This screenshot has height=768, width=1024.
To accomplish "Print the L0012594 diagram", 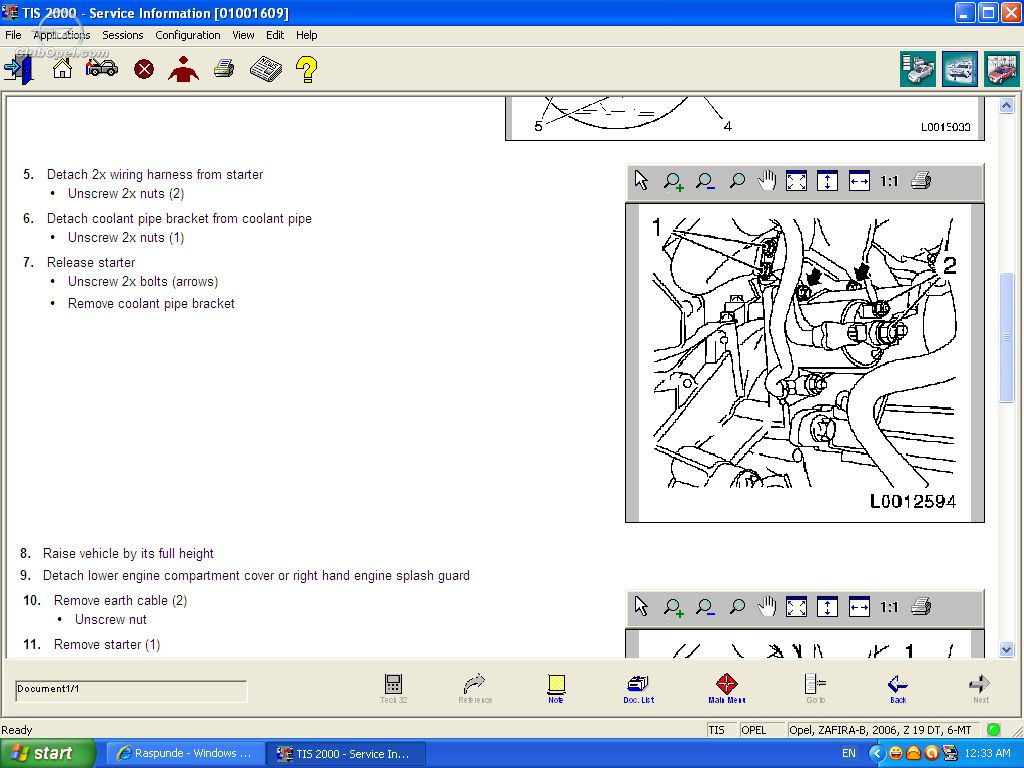I will point(921,180).
